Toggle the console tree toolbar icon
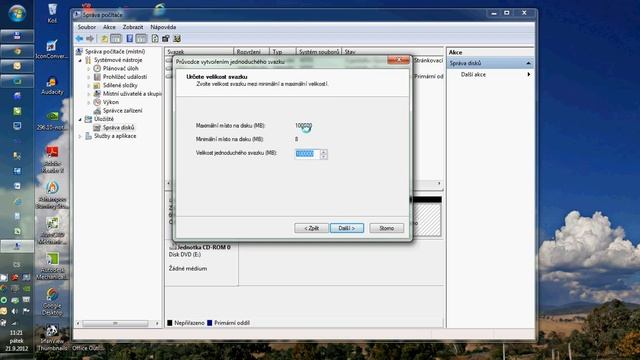This screenshot has height=360, width=640. click(x=116, y=39)
